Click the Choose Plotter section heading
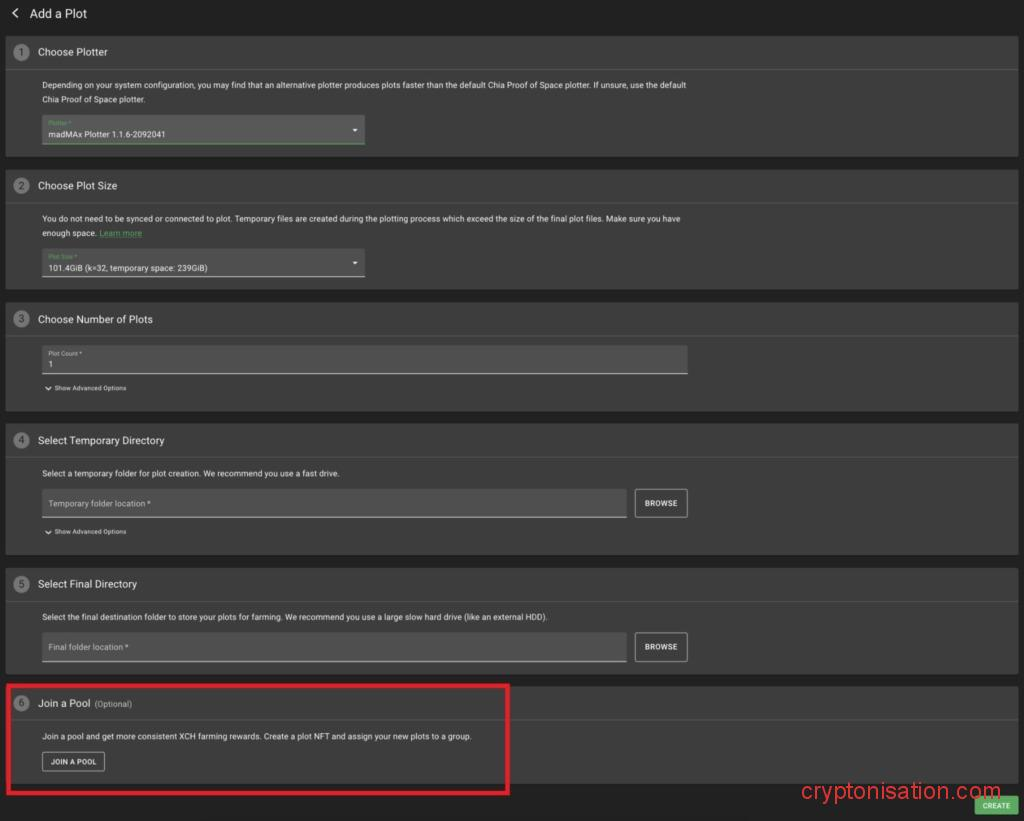 click(x=73, y=52)
